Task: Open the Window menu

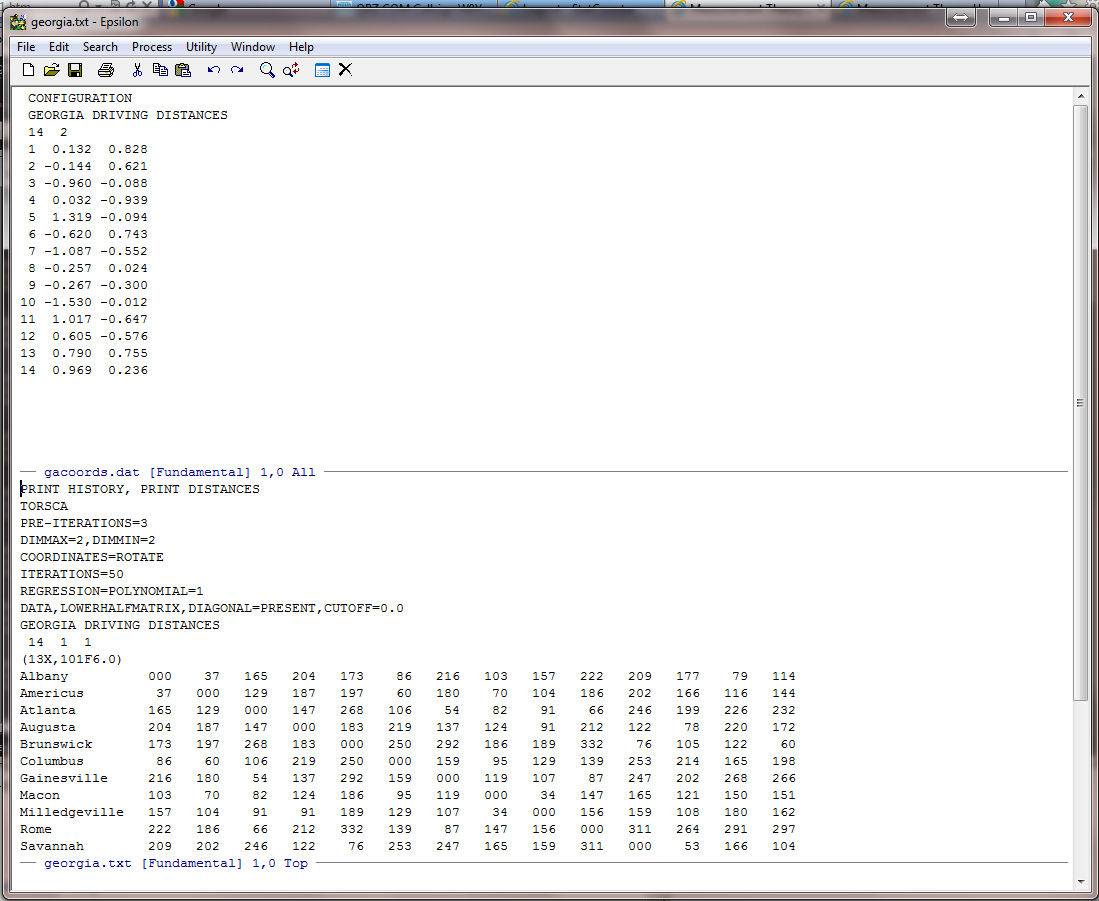Action: point(253,47)
